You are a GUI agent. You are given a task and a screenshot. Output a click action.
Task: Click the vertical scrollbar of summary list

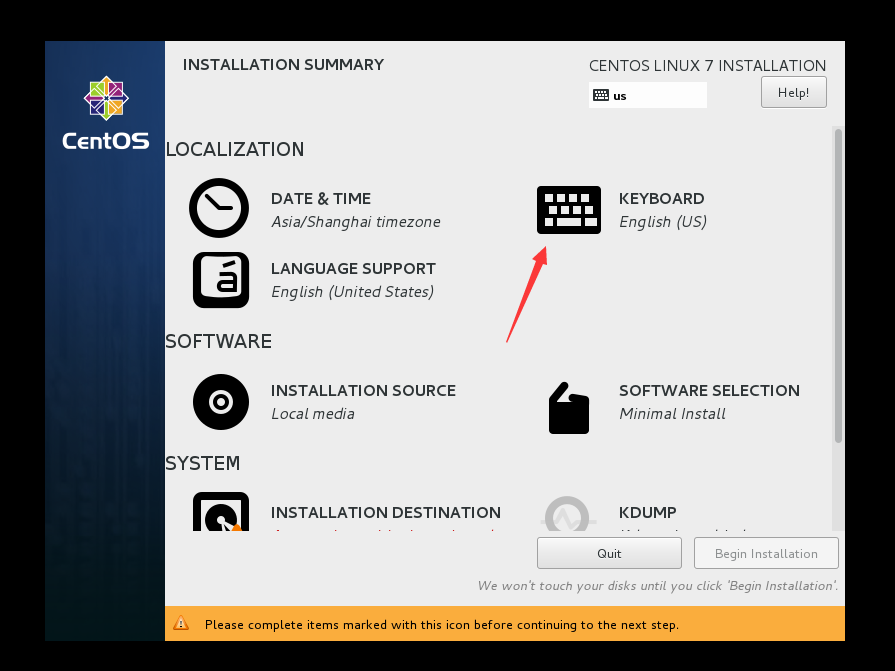tap(838, 285)
